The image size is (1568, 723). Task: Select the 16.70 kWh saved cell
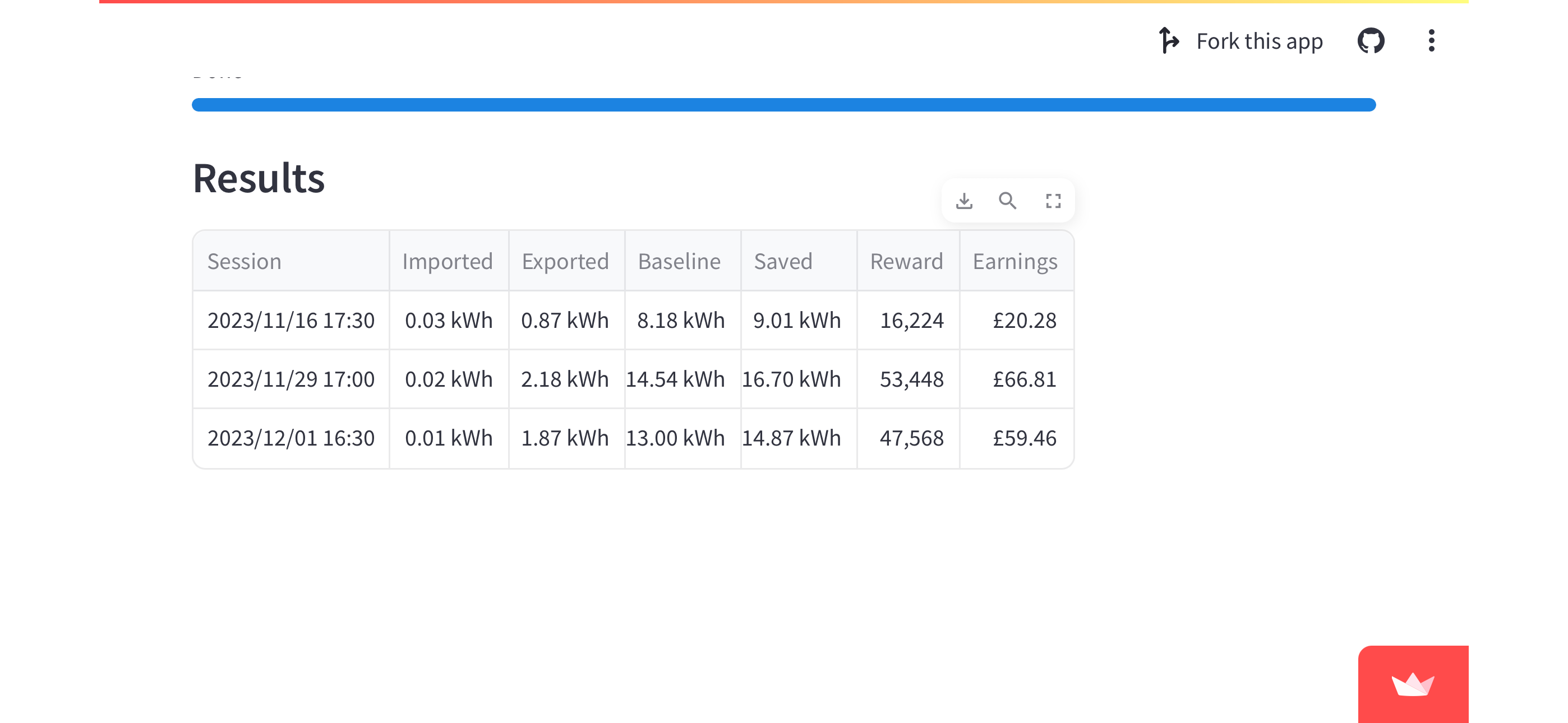[x=799, y=379]
